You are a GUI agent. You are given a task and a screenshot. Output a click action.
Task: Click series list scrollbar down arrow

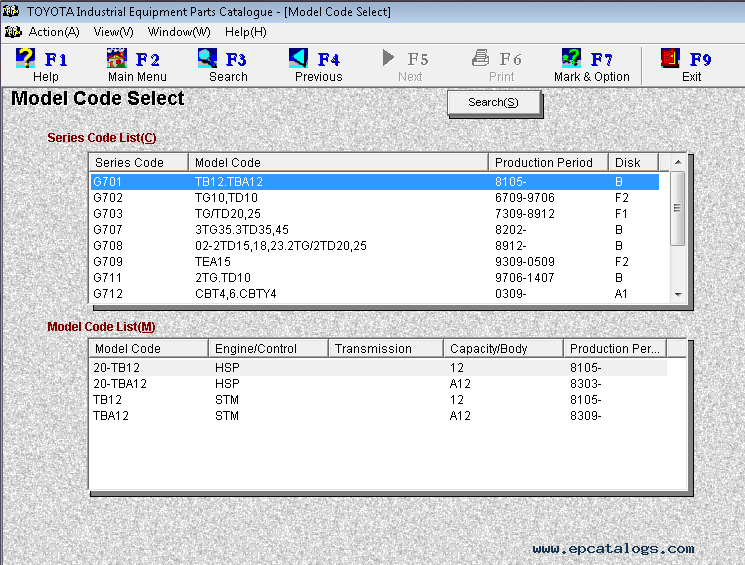click(678, 295)
